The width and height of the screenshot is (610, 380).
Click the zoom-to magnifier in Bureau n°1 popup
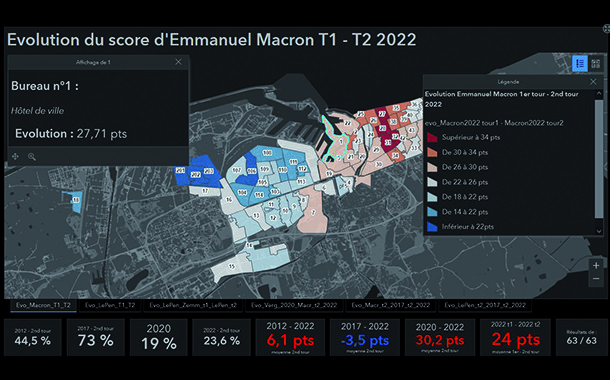click(x=32, y=156)
